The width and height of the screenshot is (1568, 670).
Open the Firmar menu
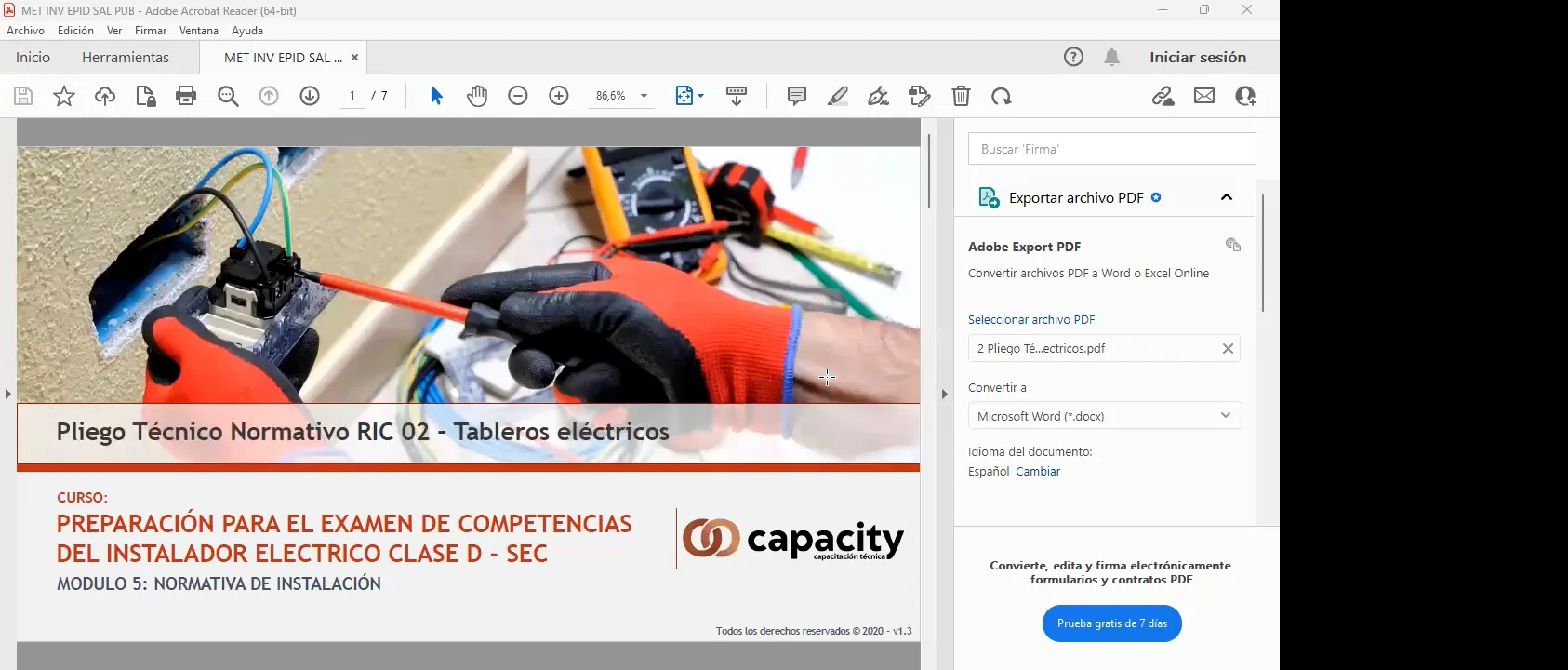(151, 31)
